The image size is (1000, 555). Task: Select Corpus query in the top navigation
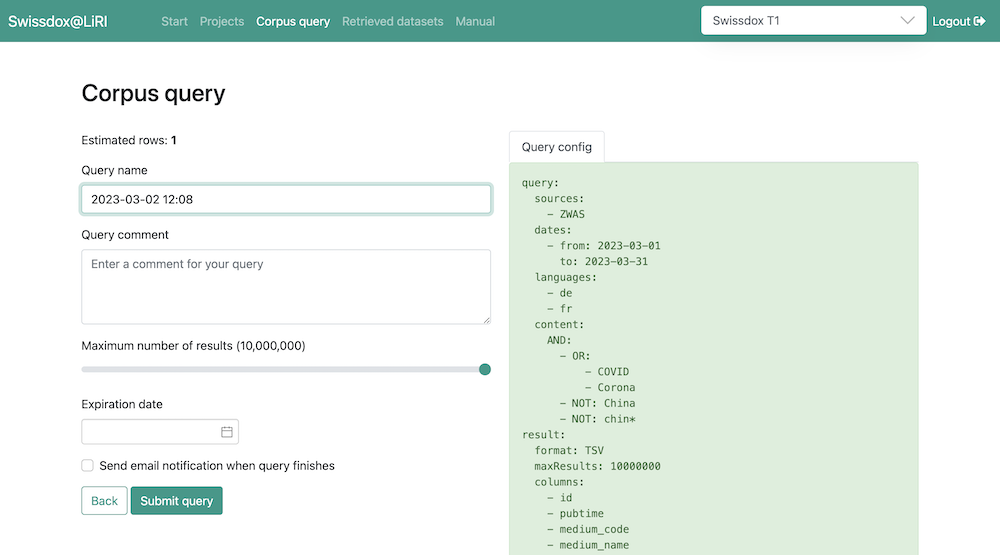pyautogui.click(x=293, y=21)
